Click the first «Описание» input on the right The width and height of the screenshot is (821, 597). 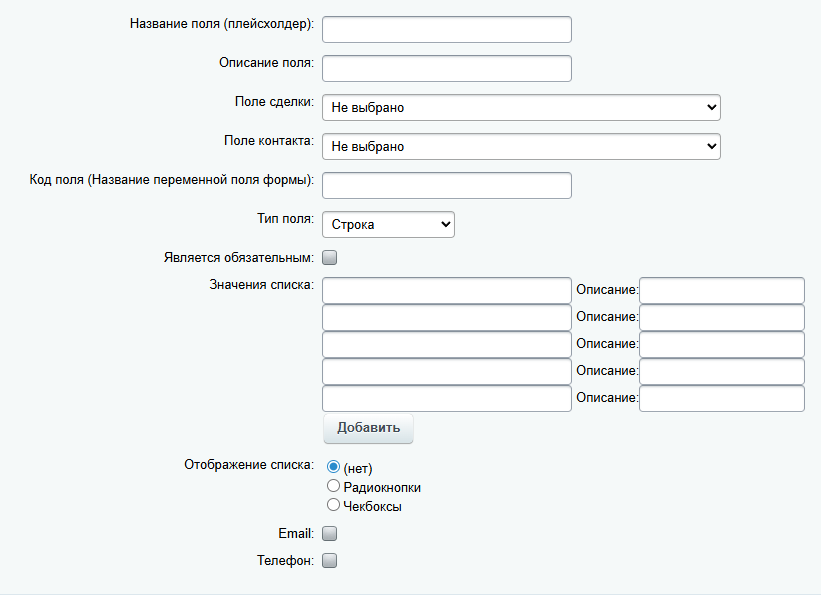(x=722, y=290)
